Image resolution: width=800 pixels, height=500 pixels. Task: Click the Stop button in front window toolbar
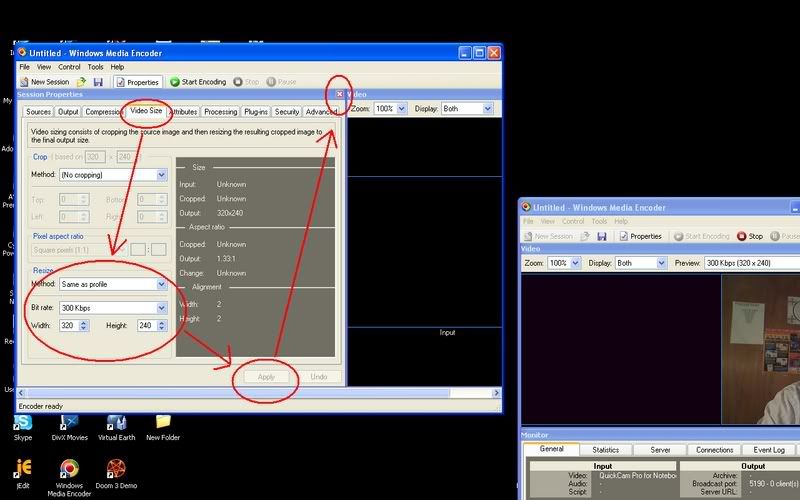246,82
